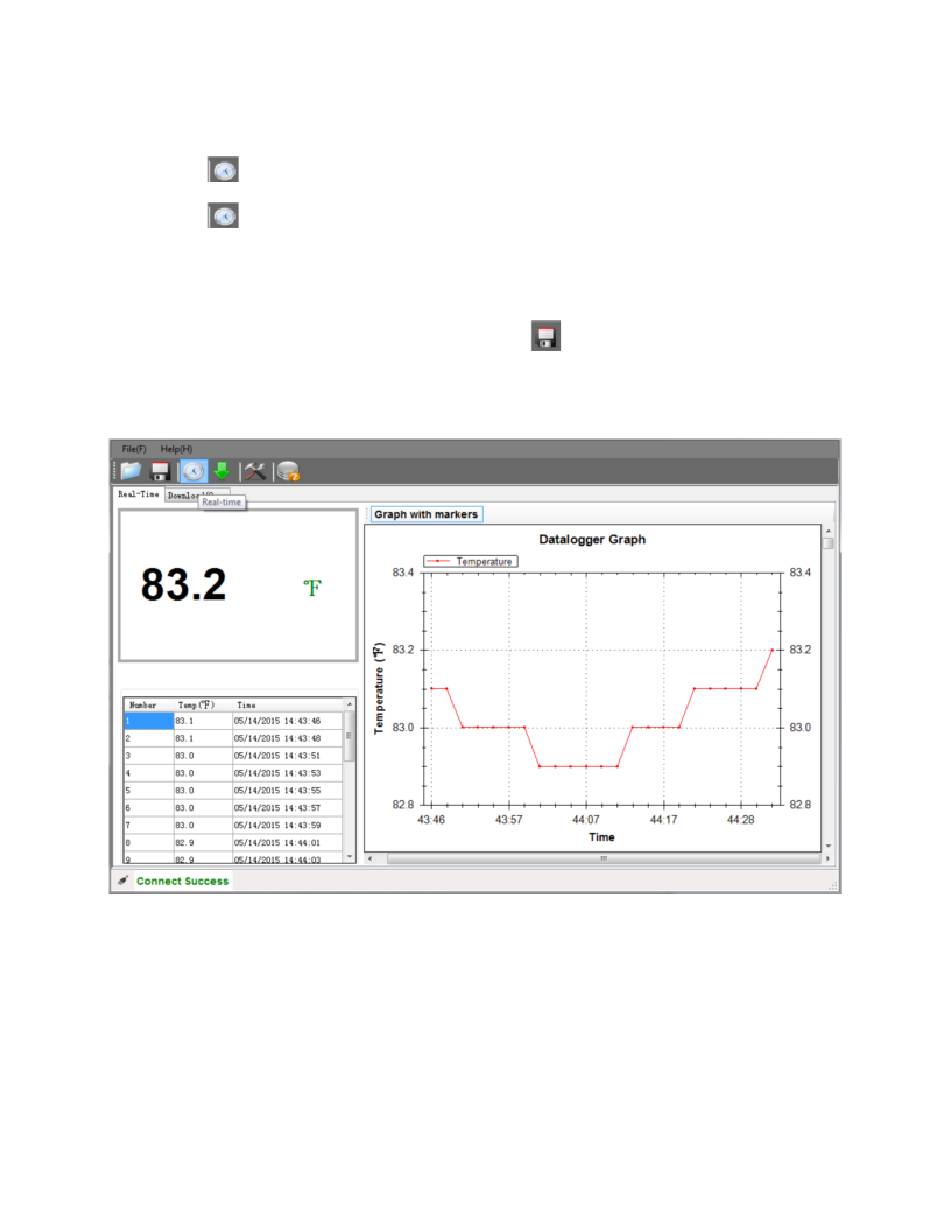Click the 44:07 label on the time axis

point(586,820)
